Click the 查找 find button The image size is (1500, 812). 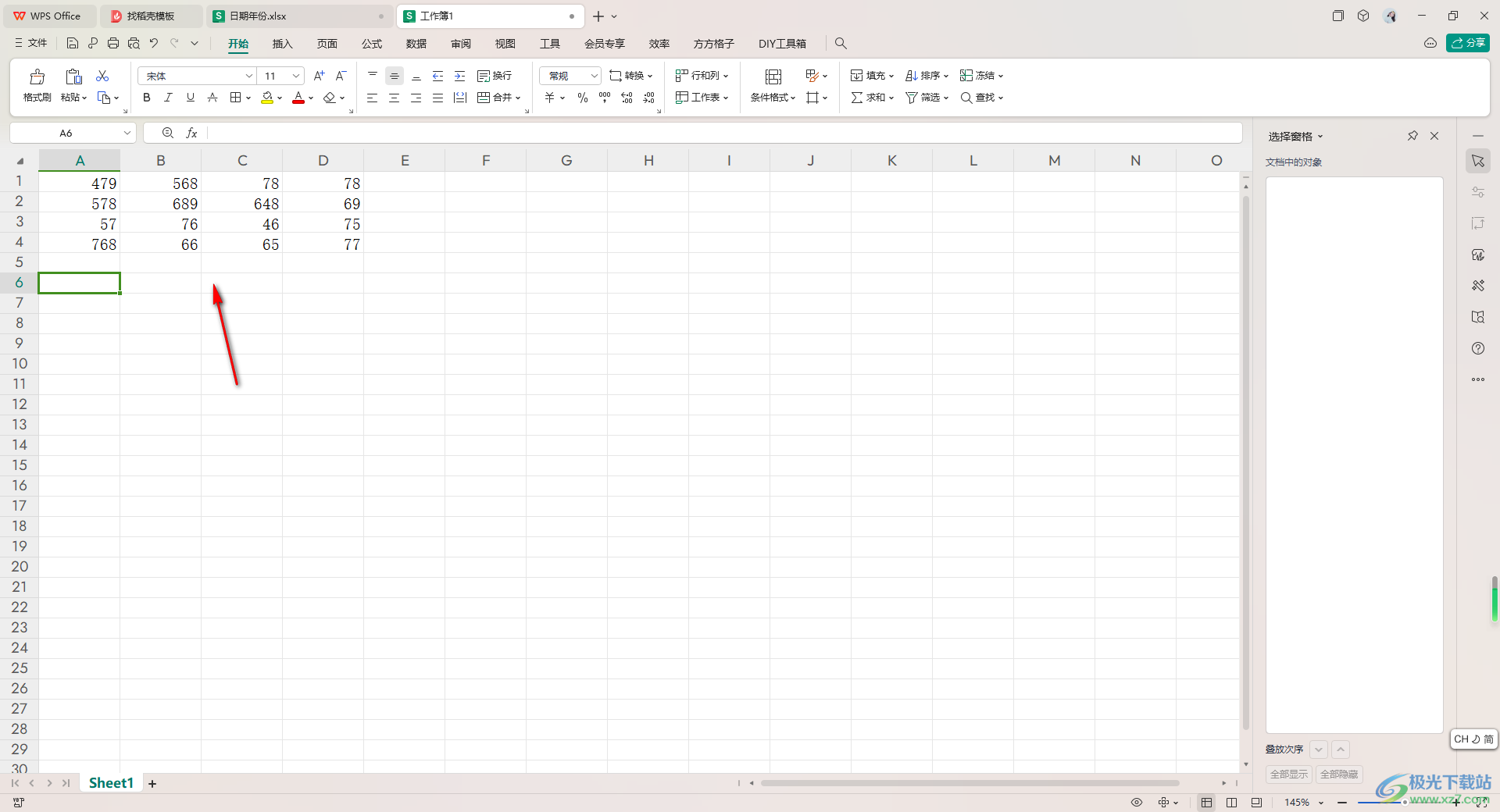[981, 98]
